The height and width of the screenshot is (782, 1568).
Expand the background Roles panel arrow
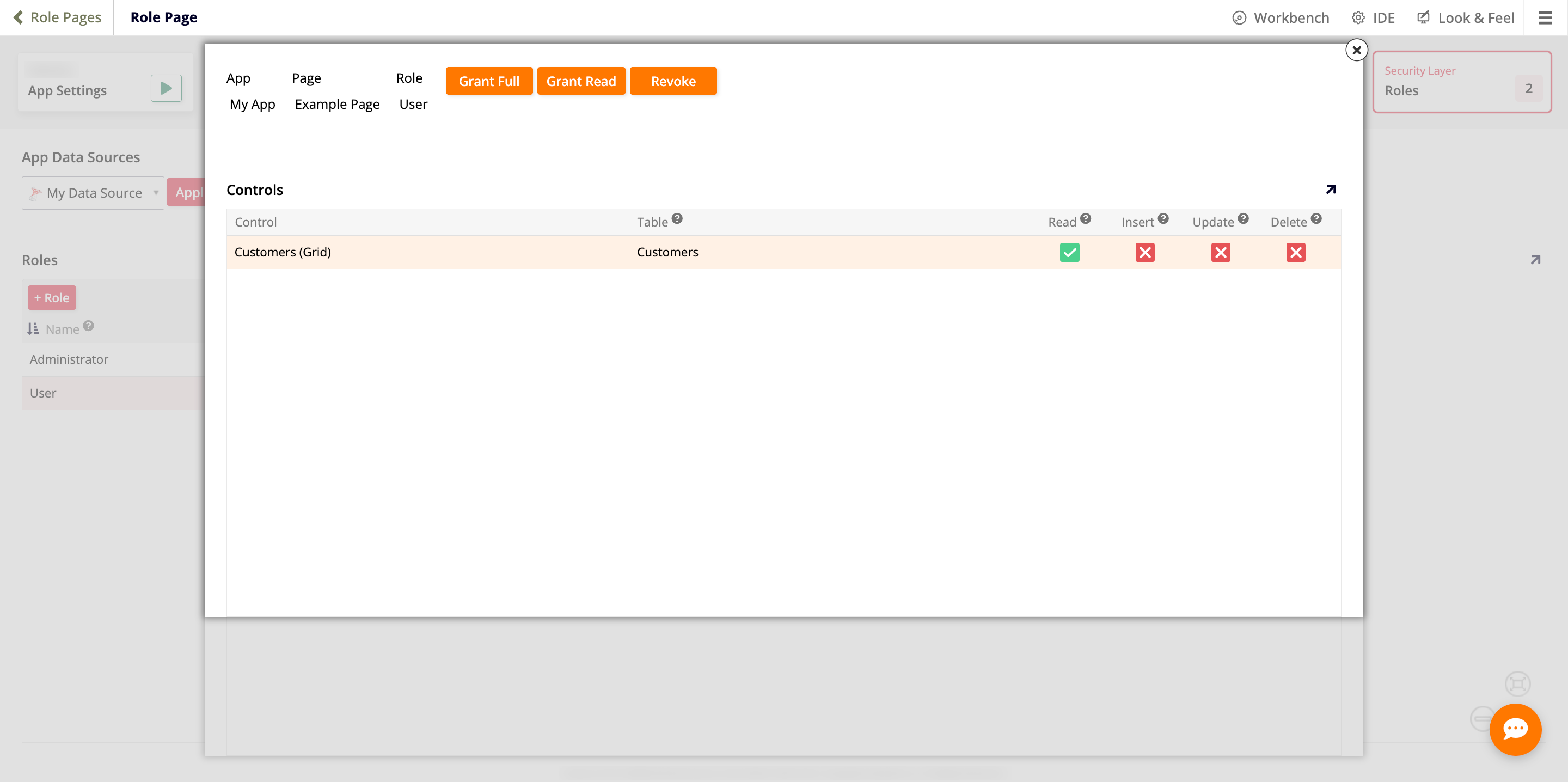click(x=1535, y=260)
